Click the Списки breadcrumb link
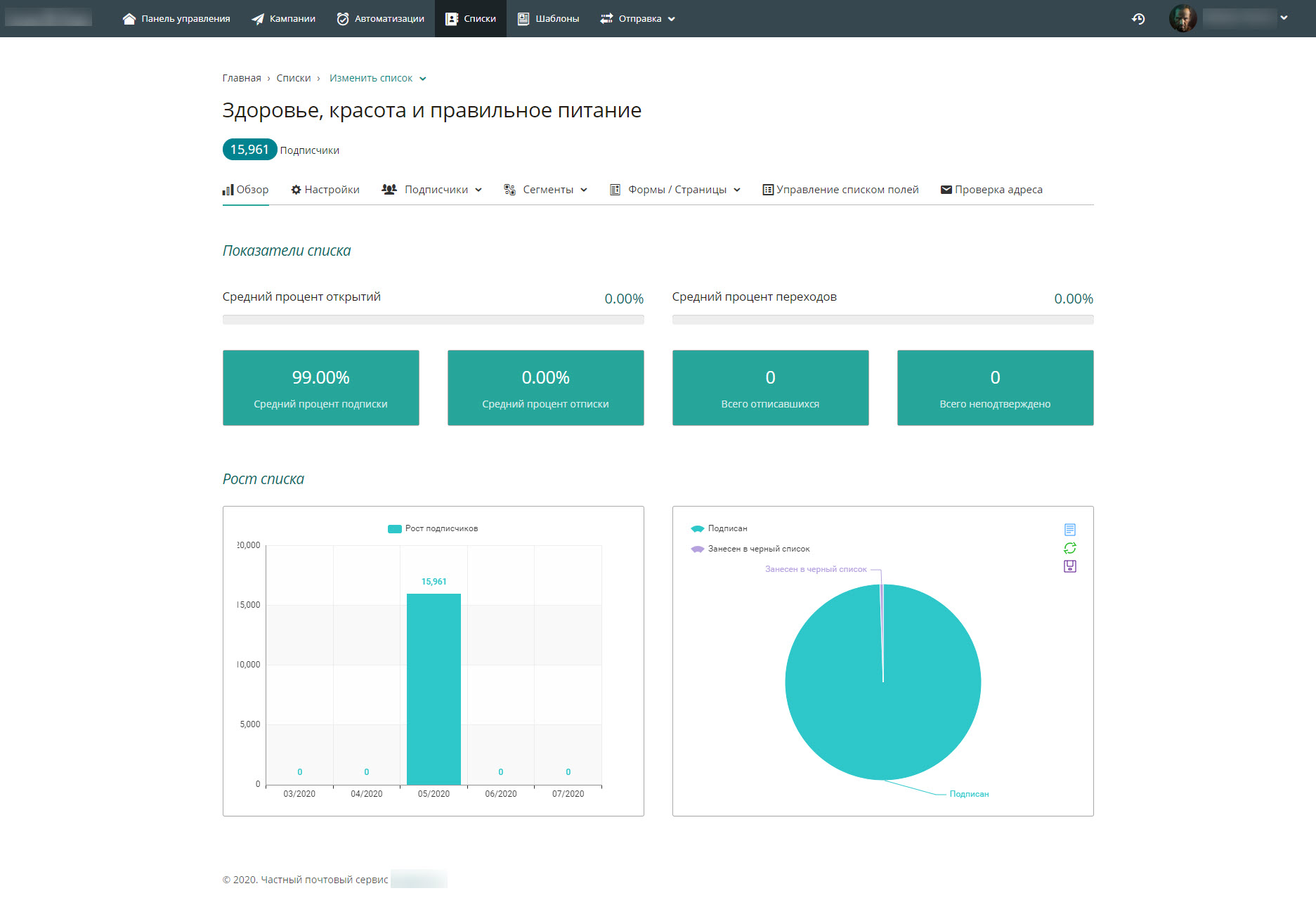The width and height of the screenshot is (1316, 912). pos(293,78)
